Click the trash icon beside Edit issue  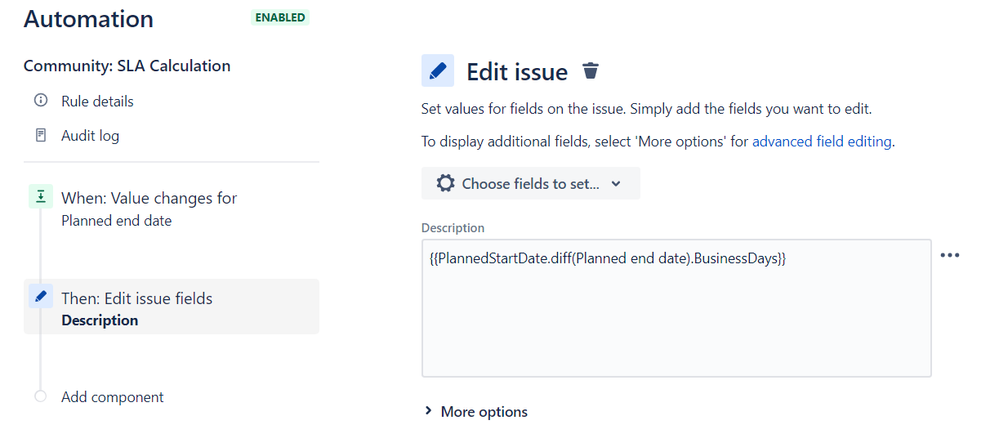point(591,71)
